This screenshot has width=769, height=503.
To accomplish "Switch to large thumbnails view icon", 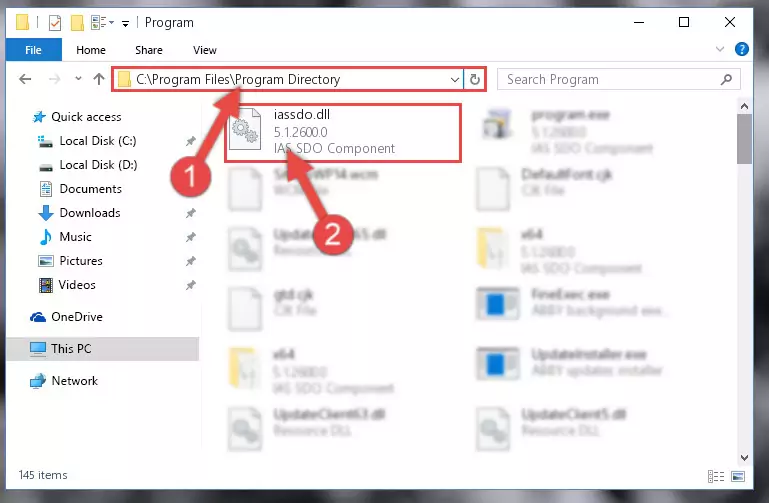I will pos(738,476).
